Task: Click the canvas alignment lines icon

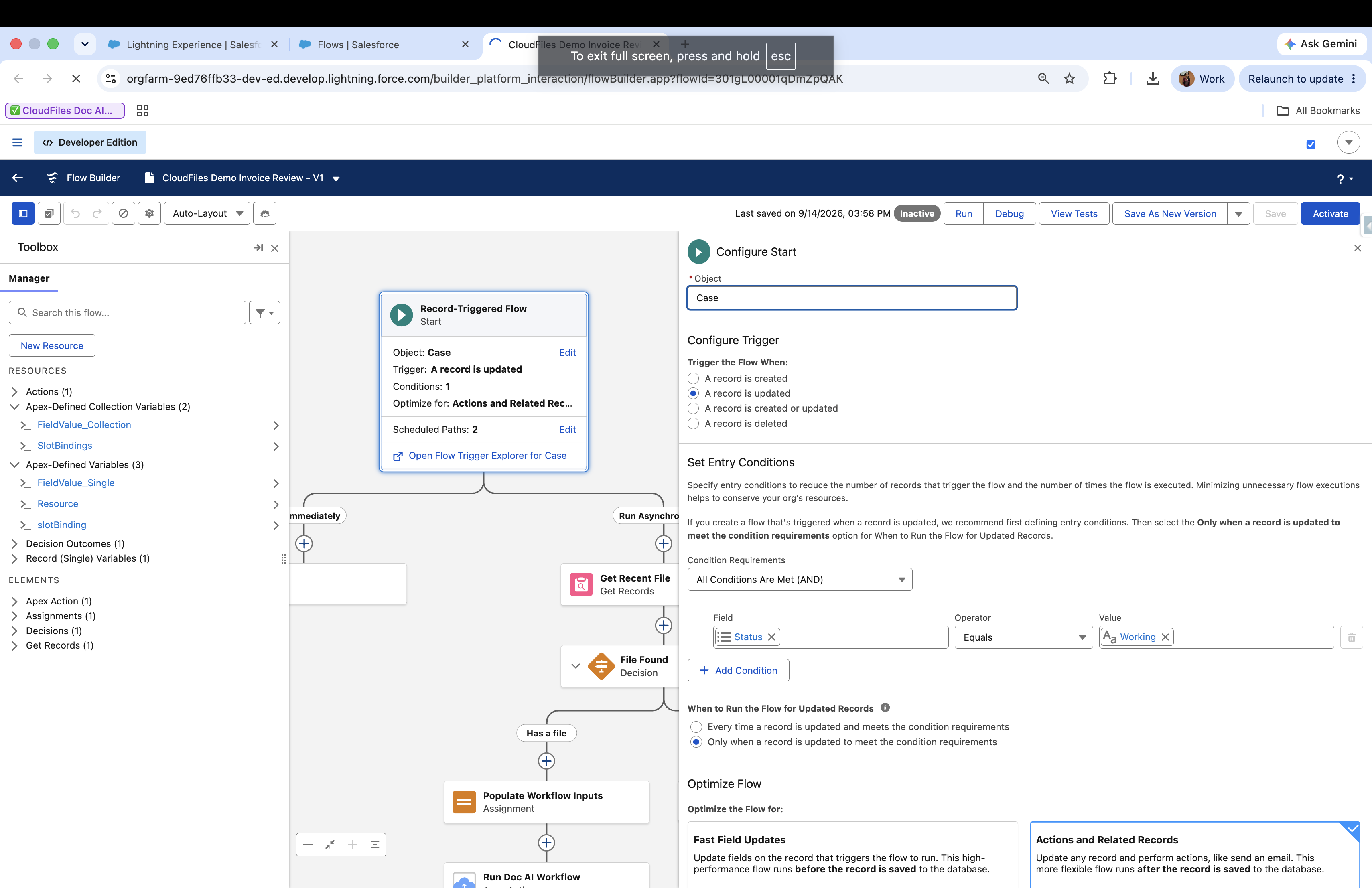Action: click(x=375, y=845)
